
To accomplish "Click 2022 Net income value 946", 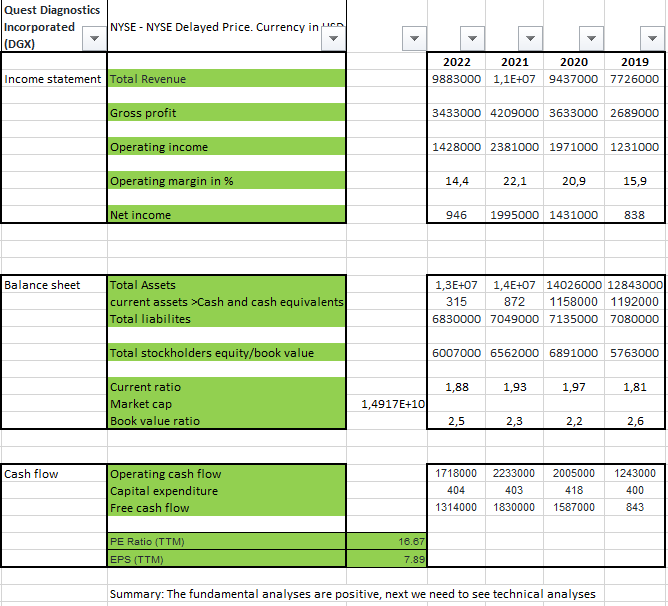I will pyautogui.click(x=456, y=215).
